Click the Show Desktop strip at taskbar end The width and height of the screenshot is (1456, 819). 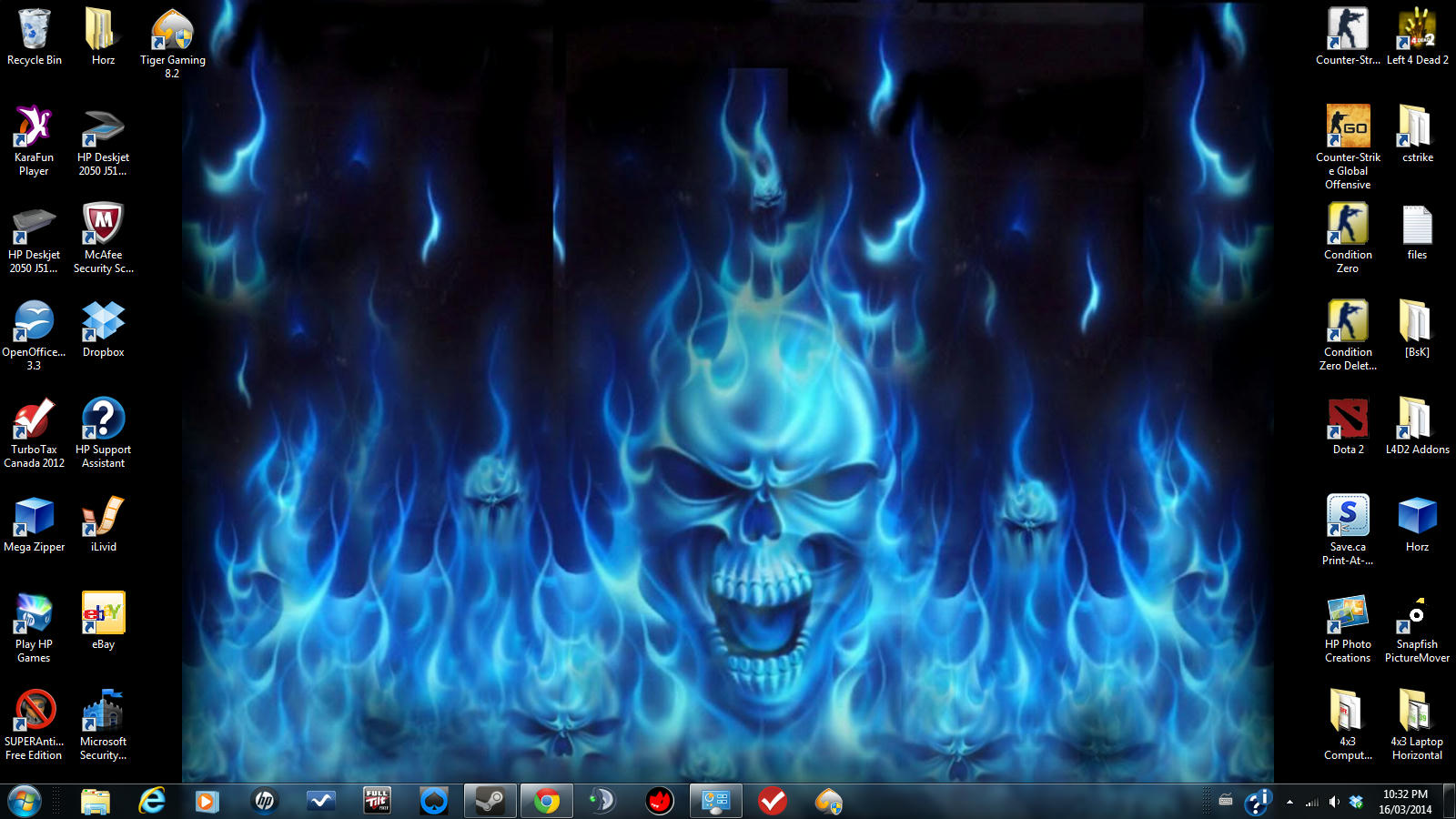click(x=1450, y=802)
